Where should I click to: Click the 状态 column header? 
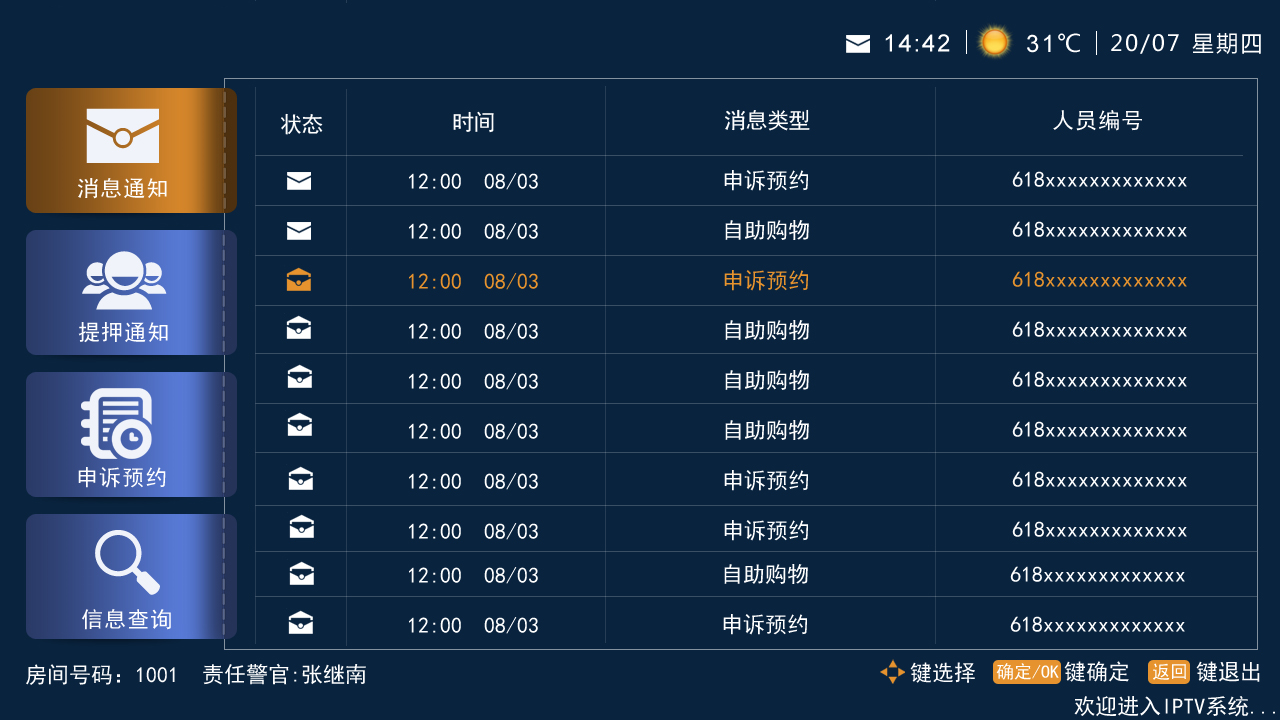coord(302,123)
